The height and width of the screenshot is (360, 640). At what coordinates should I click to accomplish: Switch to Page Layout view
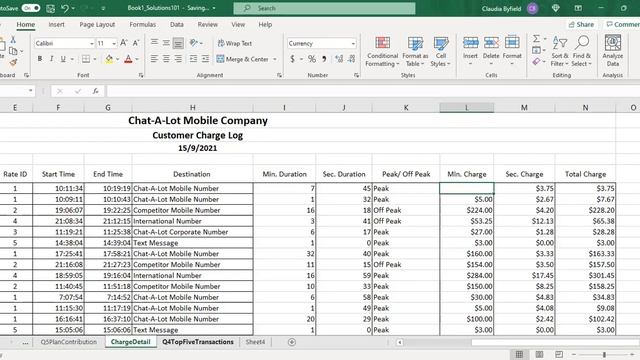point(539,354)
